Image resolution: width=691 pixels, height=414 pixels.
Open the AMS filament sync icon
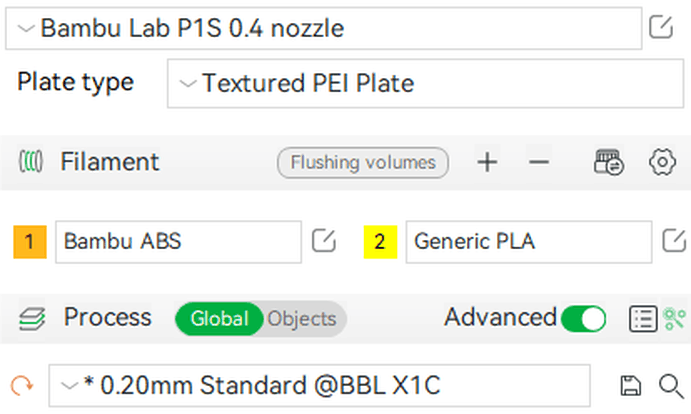tap(609, 162)
